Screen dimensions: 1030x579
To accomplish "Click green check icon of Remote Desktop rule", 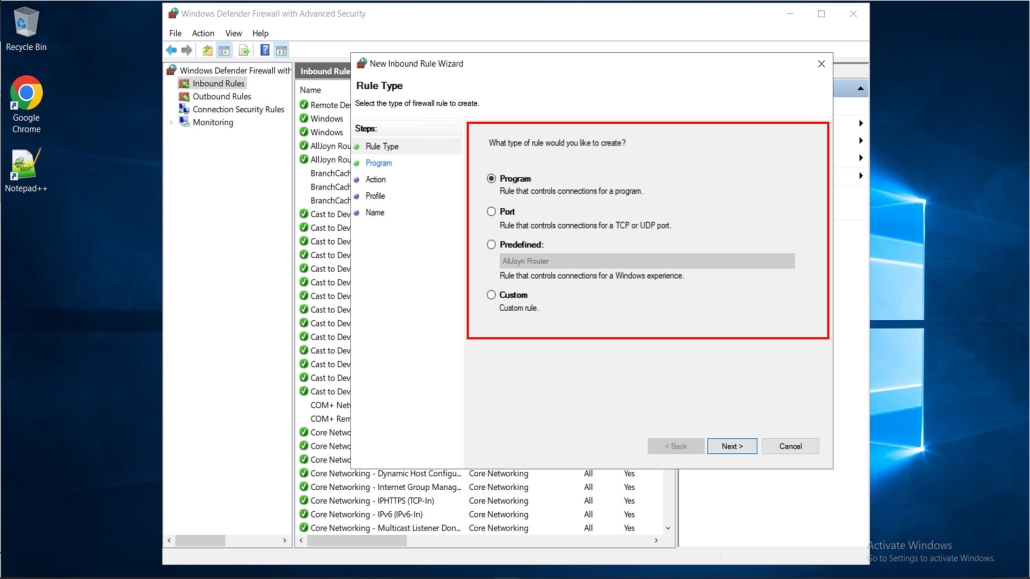I will (303, 104).
